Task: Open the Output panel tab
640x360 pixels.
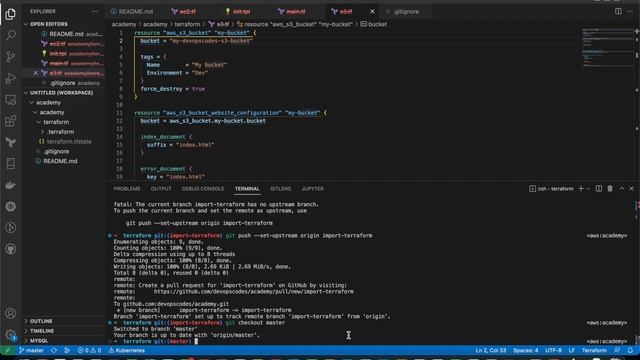Action: tap(161, 189)
